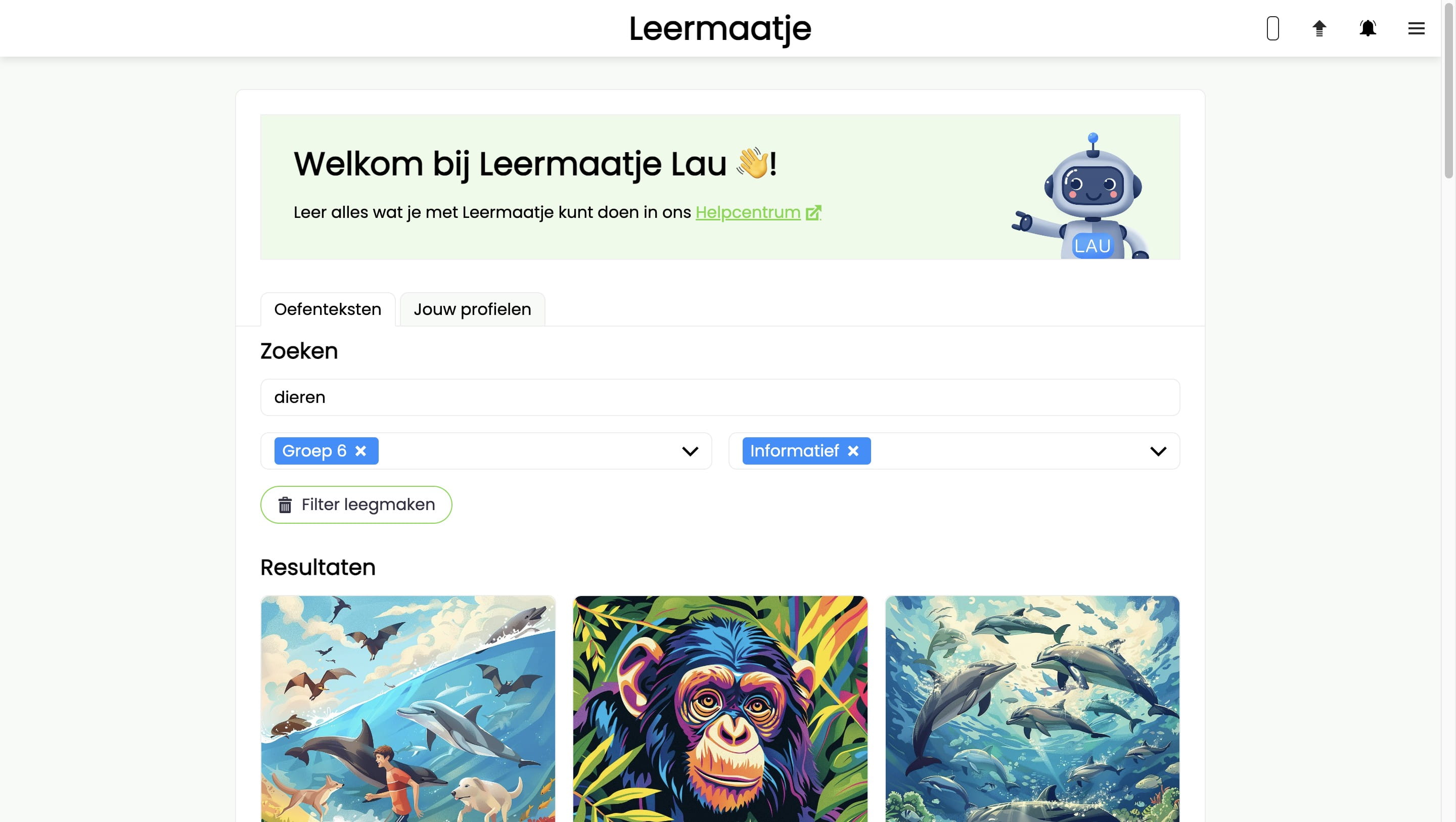The height and width of the screenshot is (822, 1456).
Task: Switch to the Oefenteksten tab
Action: tap(328, 309)
